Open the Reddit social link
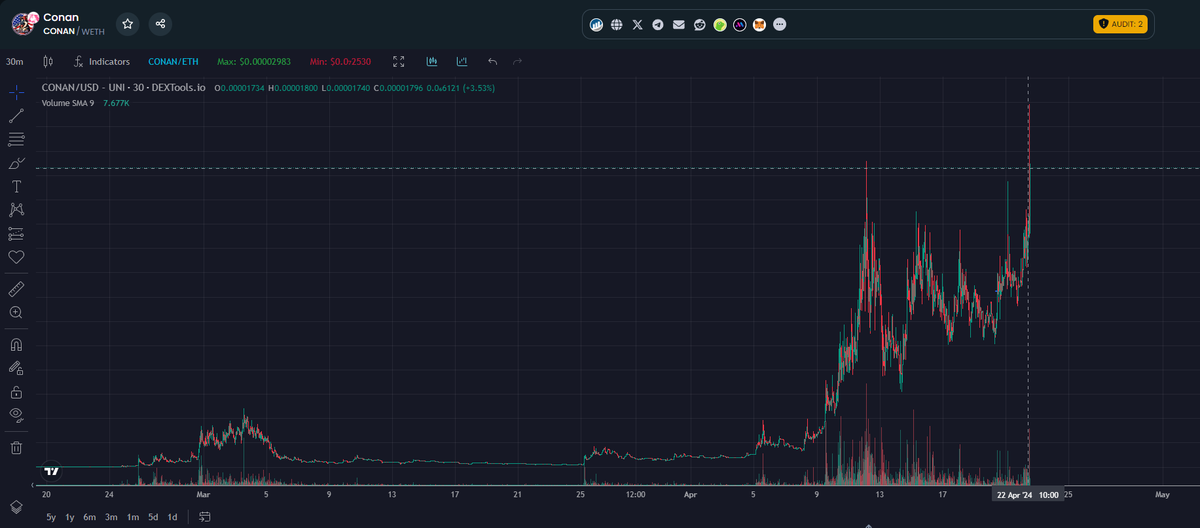1200x528 pixels. tap(699, 24)
